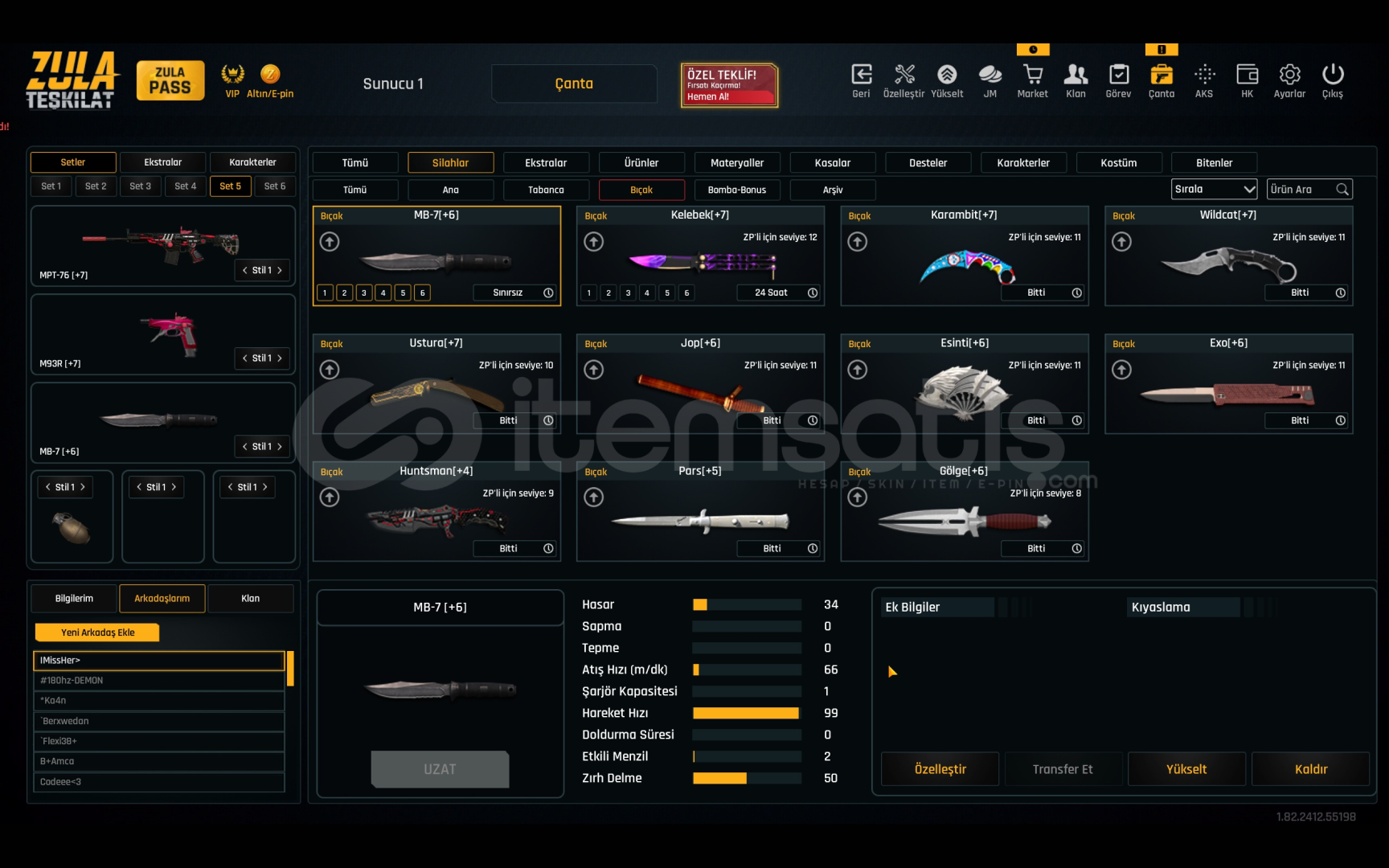Open the Özelleştir tools icon
1389x868 pixels.
(904, 75)
